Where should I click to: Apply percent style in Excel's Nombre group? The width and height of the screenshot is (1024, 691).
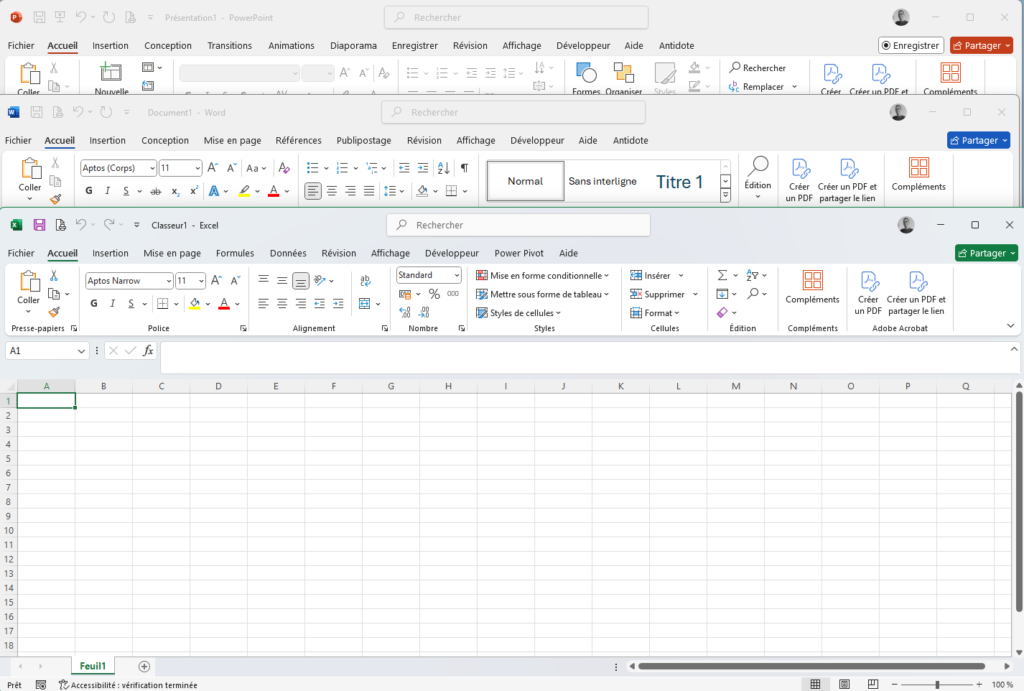[434, 294]
